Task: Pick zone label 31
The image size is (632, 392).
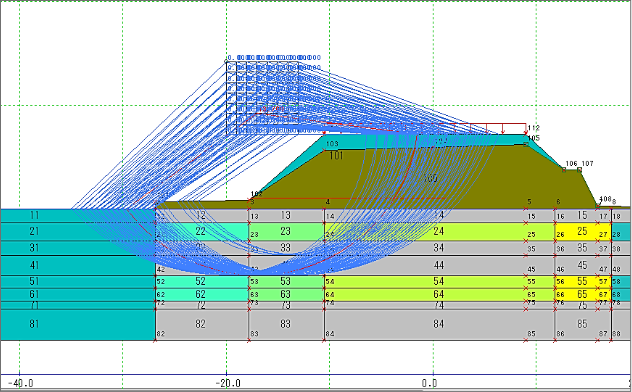Action: coord(34,247)
